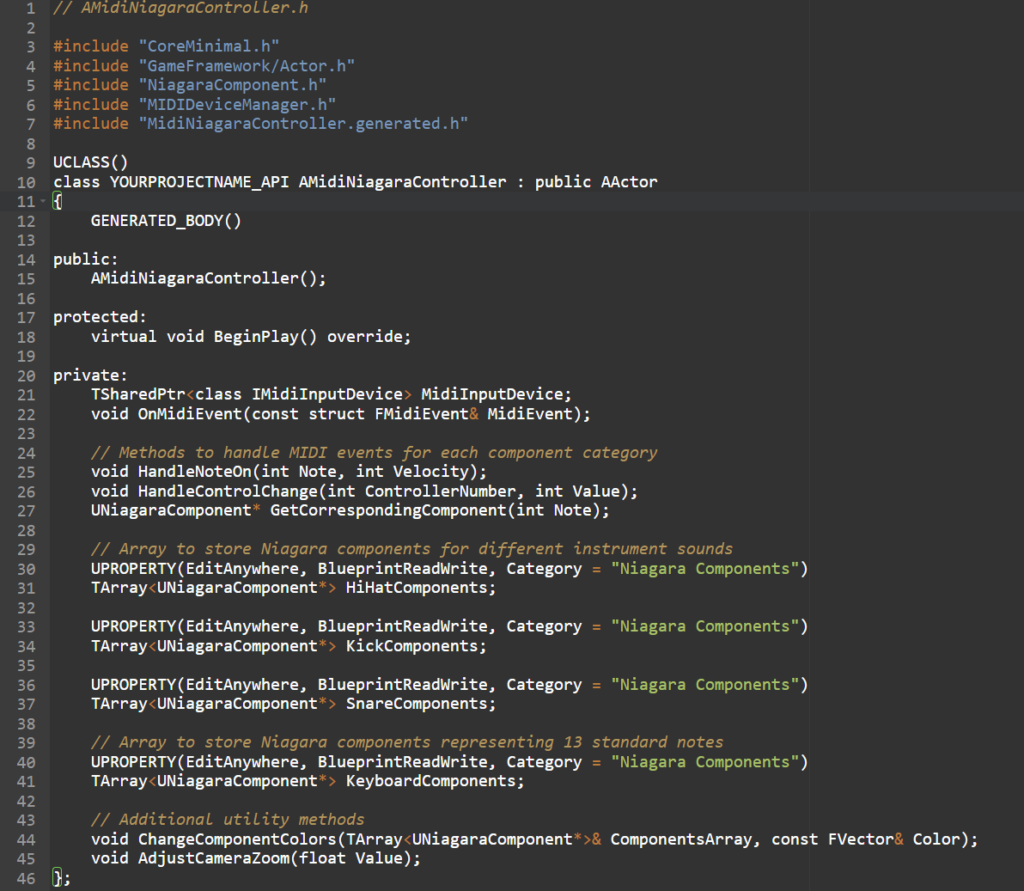
Task: Click the "MIDIDeviceManager.h" include string
Action: (237, 105)
